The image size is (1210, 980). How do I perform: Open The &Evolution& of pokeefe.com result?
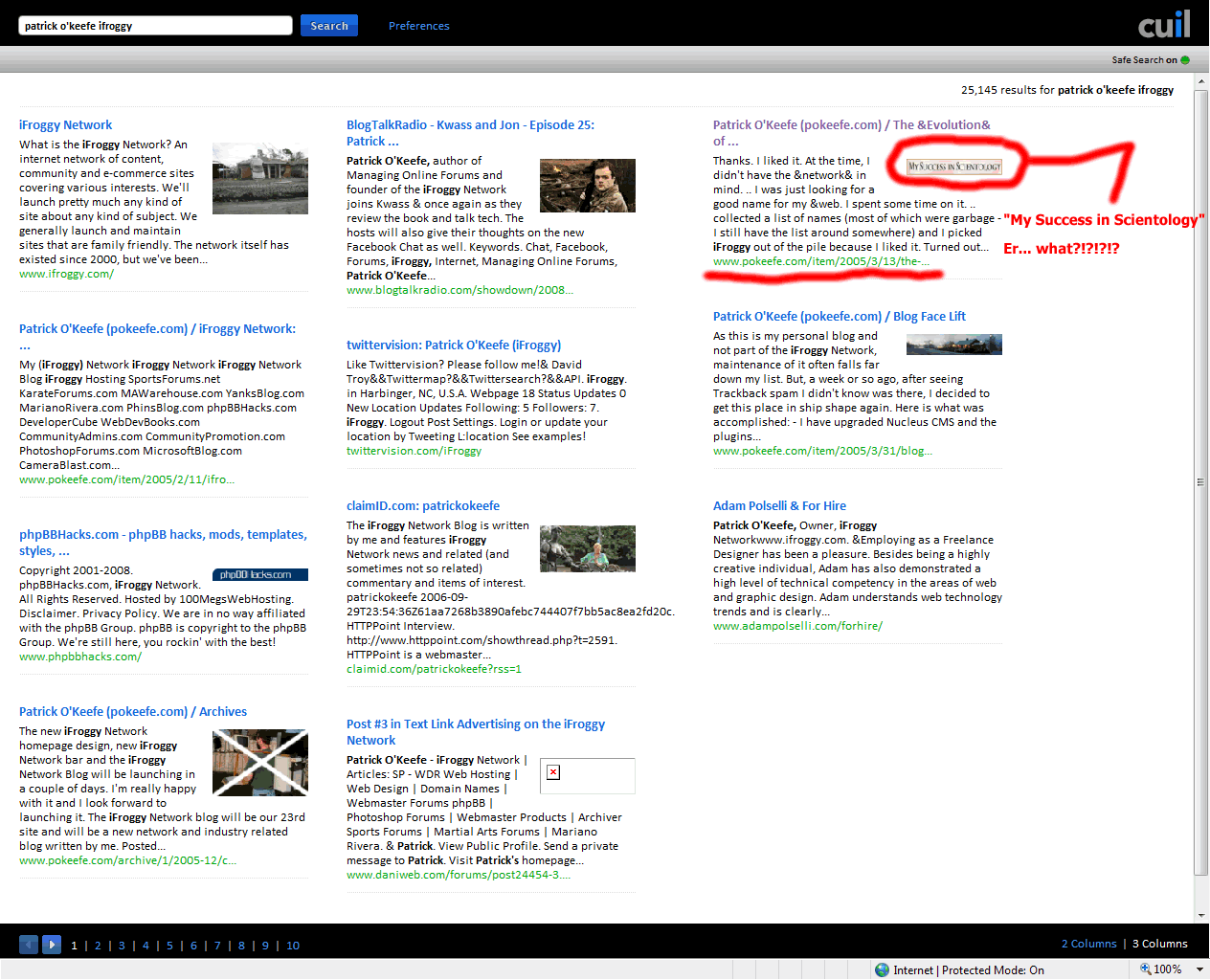click(x=851, y=133)
